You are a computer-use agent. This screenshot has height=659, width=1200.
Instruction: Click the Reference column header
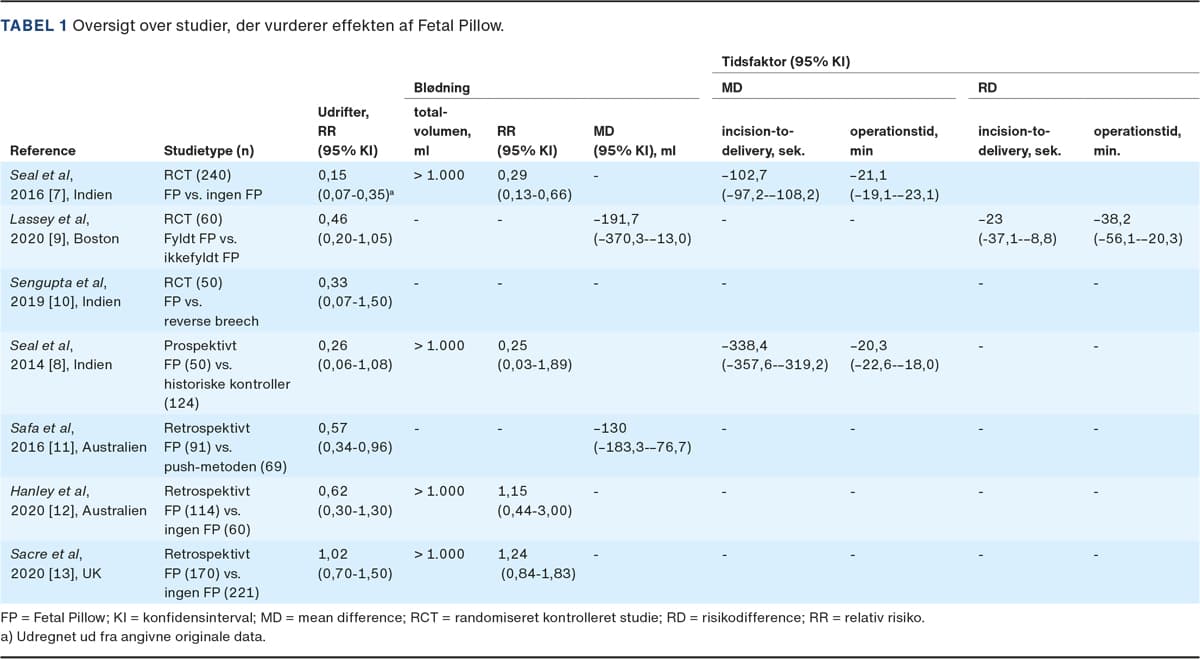click(x=43, y=151)
